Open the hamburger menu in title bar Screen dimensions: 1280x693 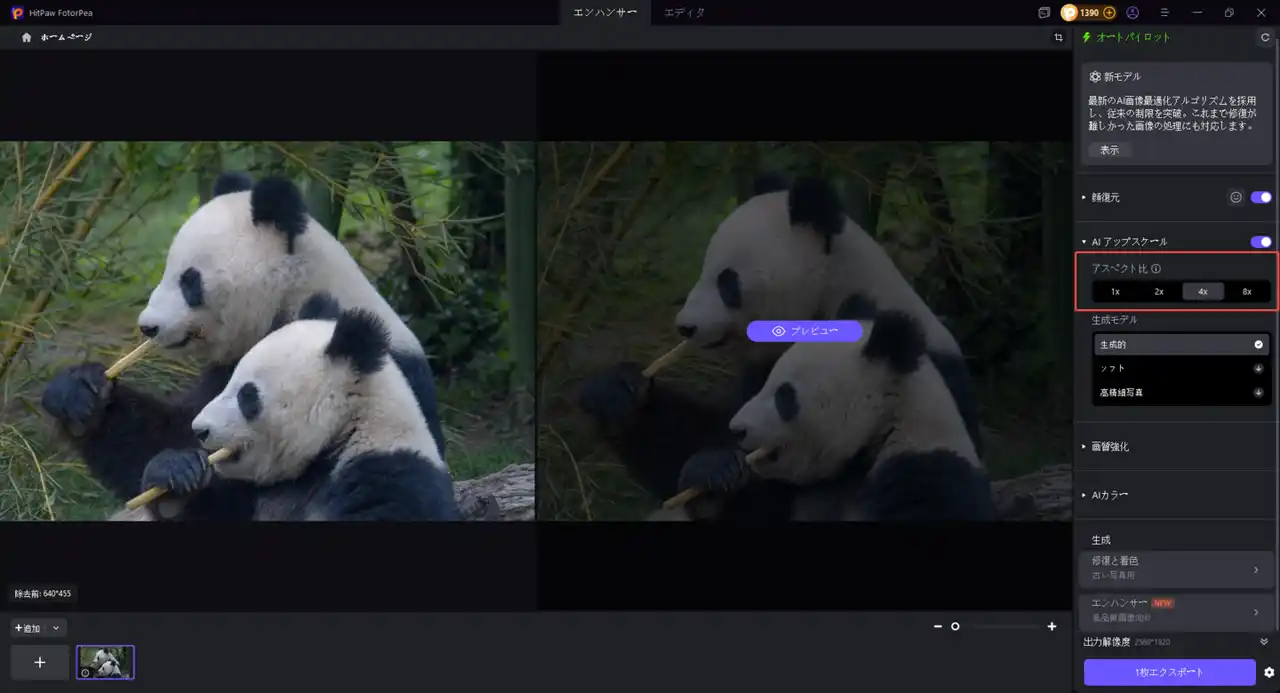[x=1164, y=13]
